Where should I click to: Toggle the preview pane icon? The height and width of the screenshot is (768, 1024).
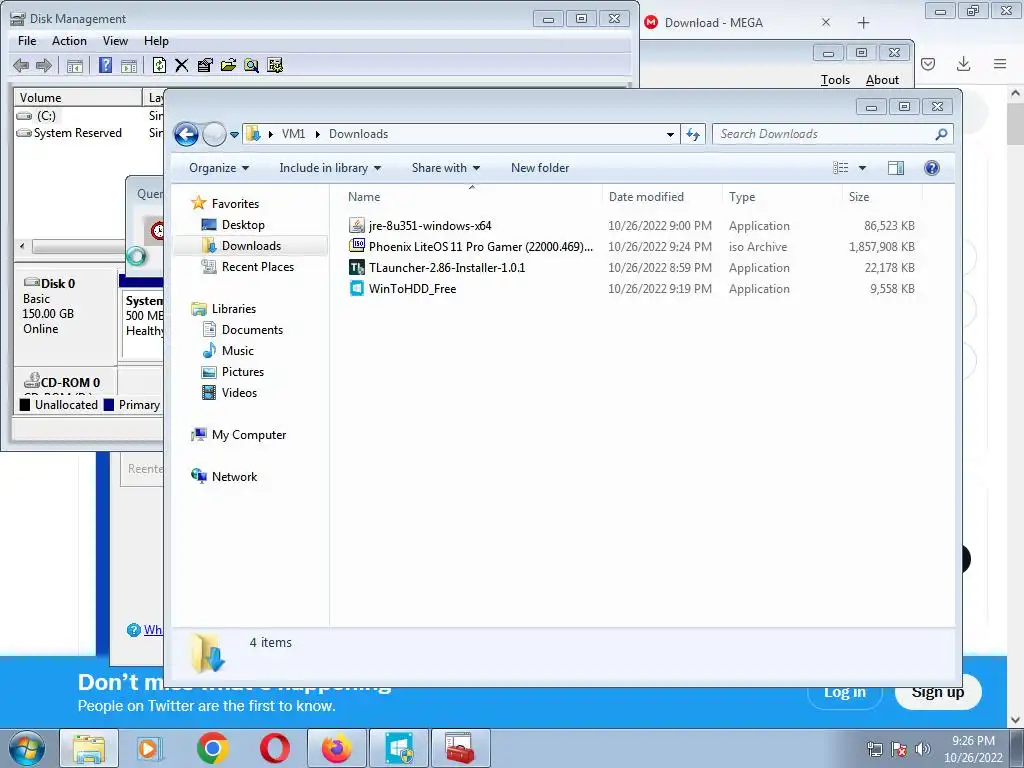(896, 168)
